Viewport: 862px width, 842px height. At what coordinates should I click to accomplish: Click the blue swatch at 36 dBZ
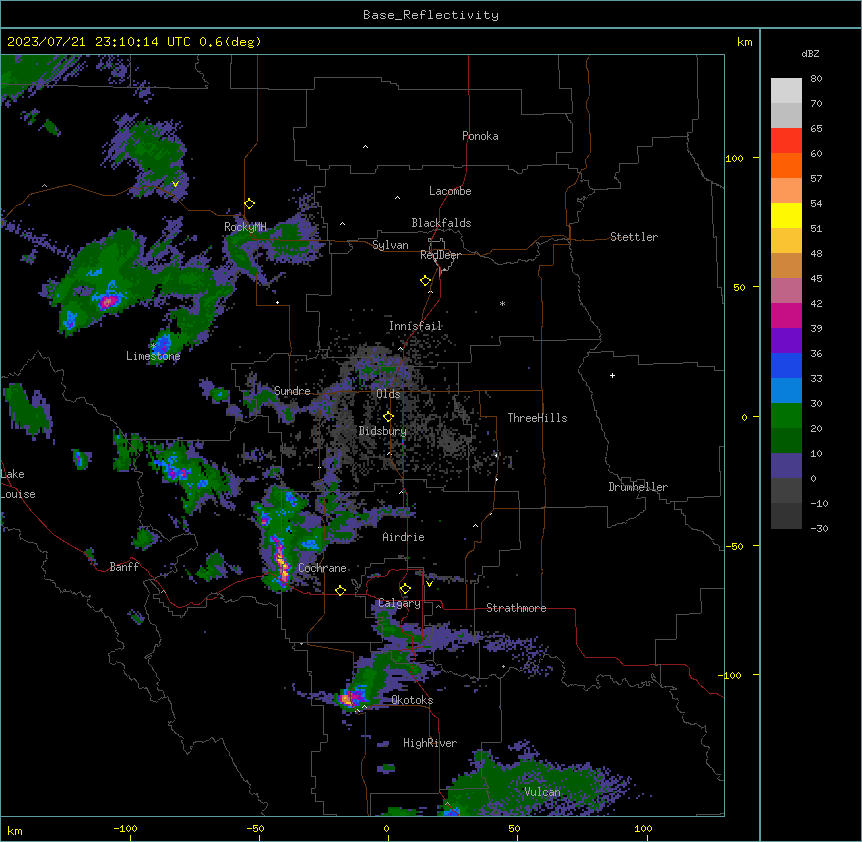coord(786,365)
